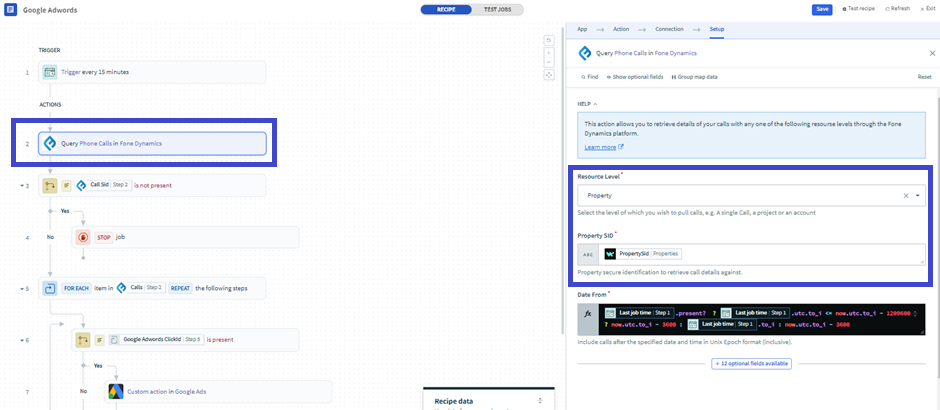Toggle Group map data
The height and width of the screenshot is (410, 940).
(694, 77)
